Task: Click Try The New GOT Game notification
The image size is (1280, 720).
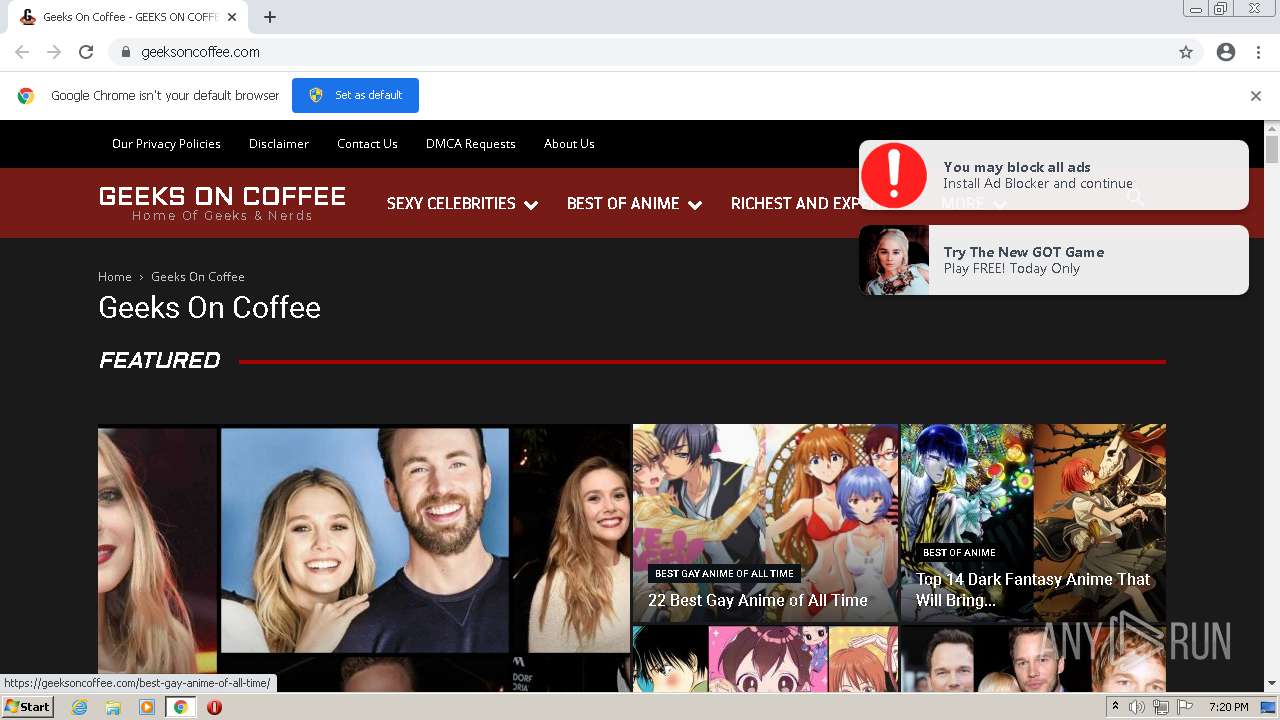Action: [x=1054, y=260]
